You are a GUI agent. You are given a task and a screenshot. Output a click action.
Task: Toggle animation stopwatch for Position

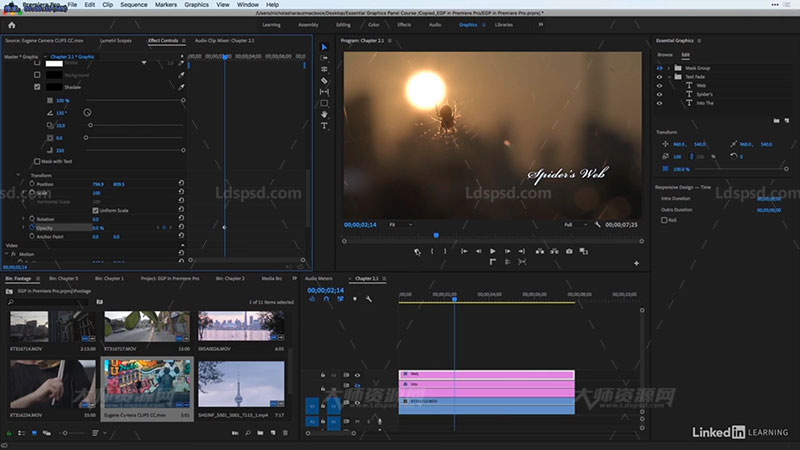(32, 184)
